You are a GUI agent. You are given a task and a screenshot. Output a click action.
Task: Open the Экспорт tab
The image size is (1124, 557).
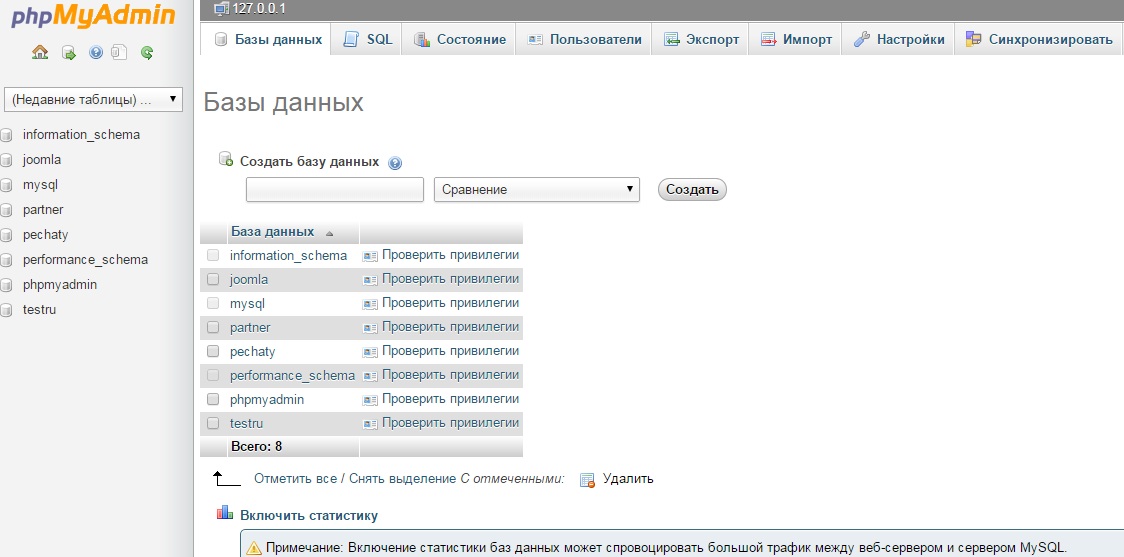coord(702,40)
